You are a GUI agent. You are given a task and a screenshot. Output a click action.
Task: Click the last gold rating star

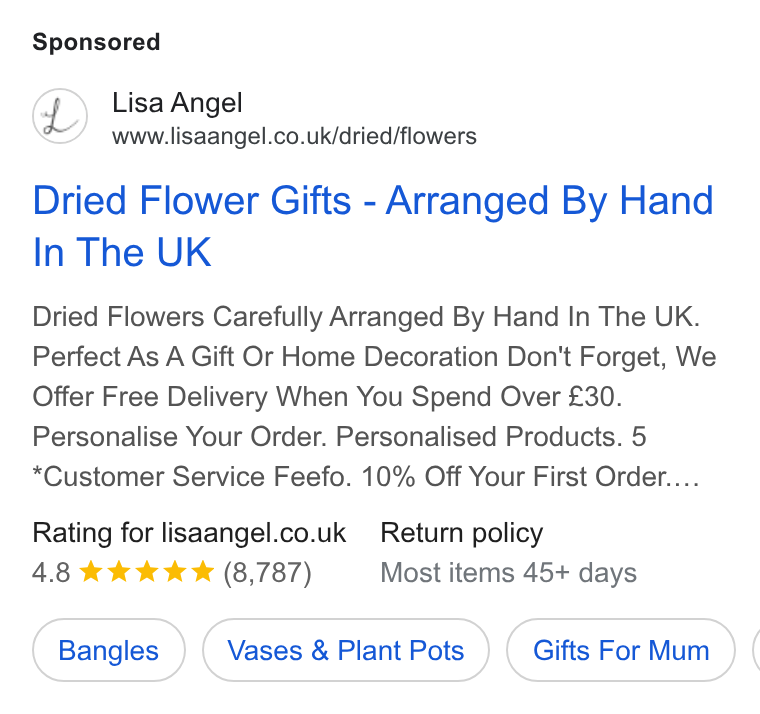coord(203,571)
